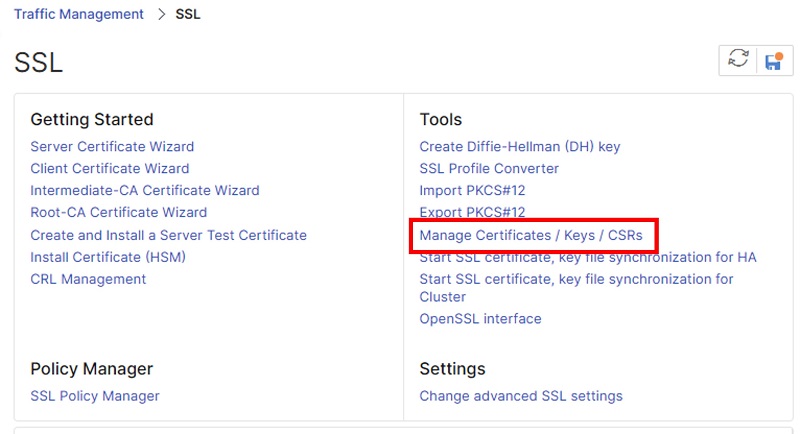Click the save configuration disk icon

[774, 60]
